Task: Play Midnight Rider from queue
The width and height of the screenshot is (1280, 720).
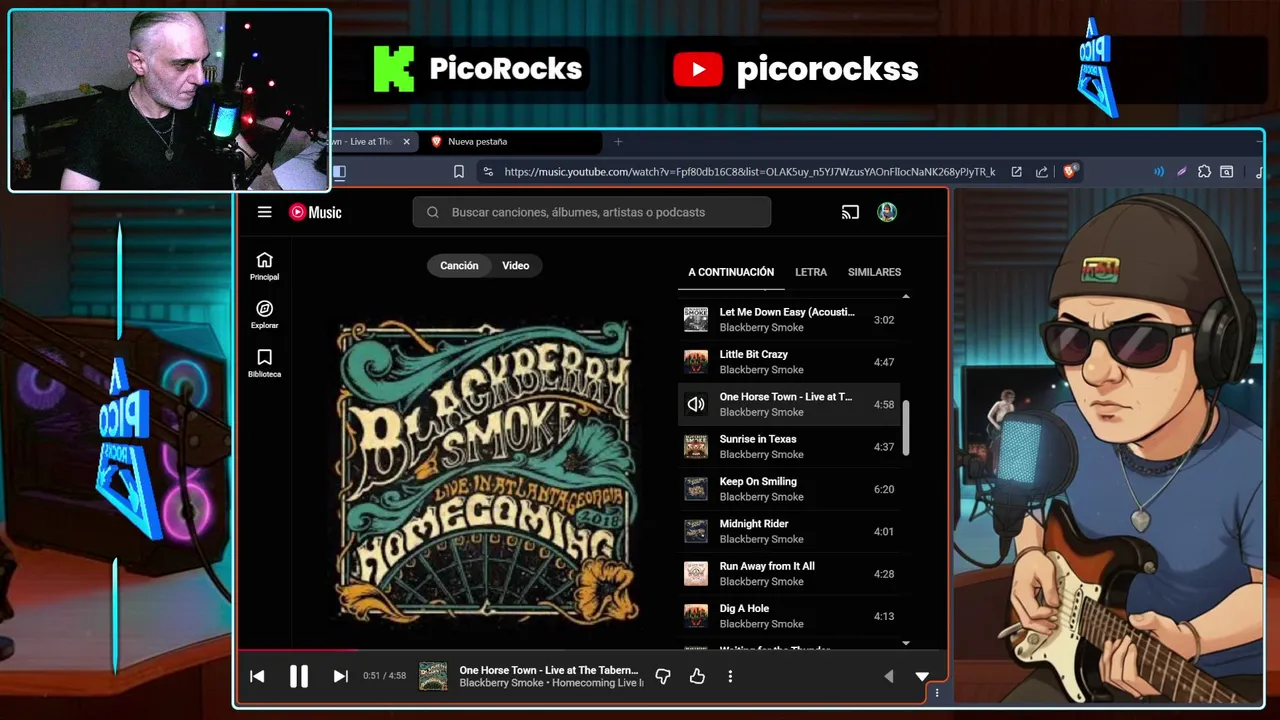Action: 788,531
